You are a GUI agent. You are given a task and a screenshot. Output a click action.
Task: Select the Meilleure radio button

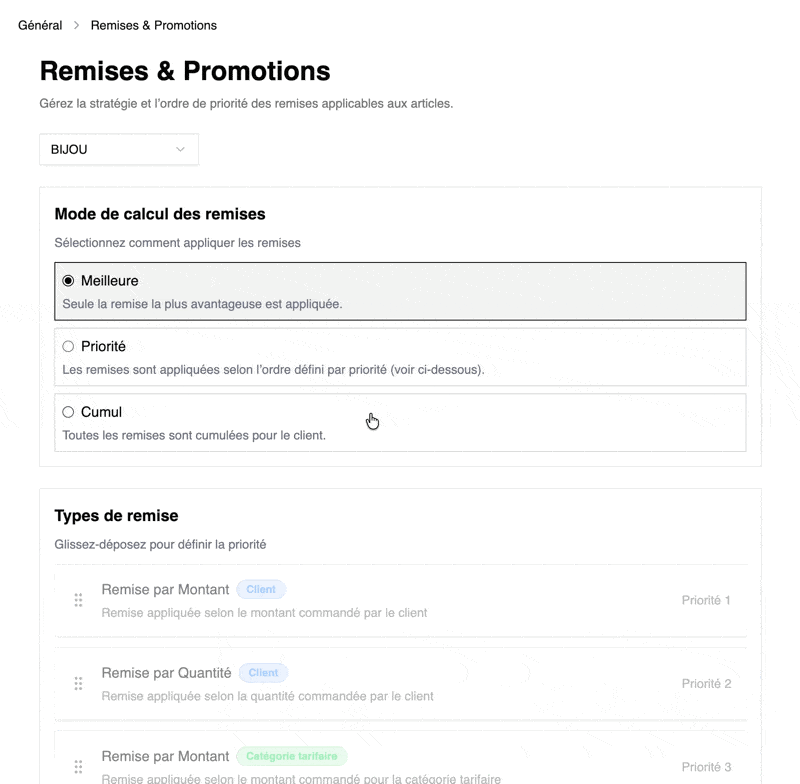pos(68,281)
